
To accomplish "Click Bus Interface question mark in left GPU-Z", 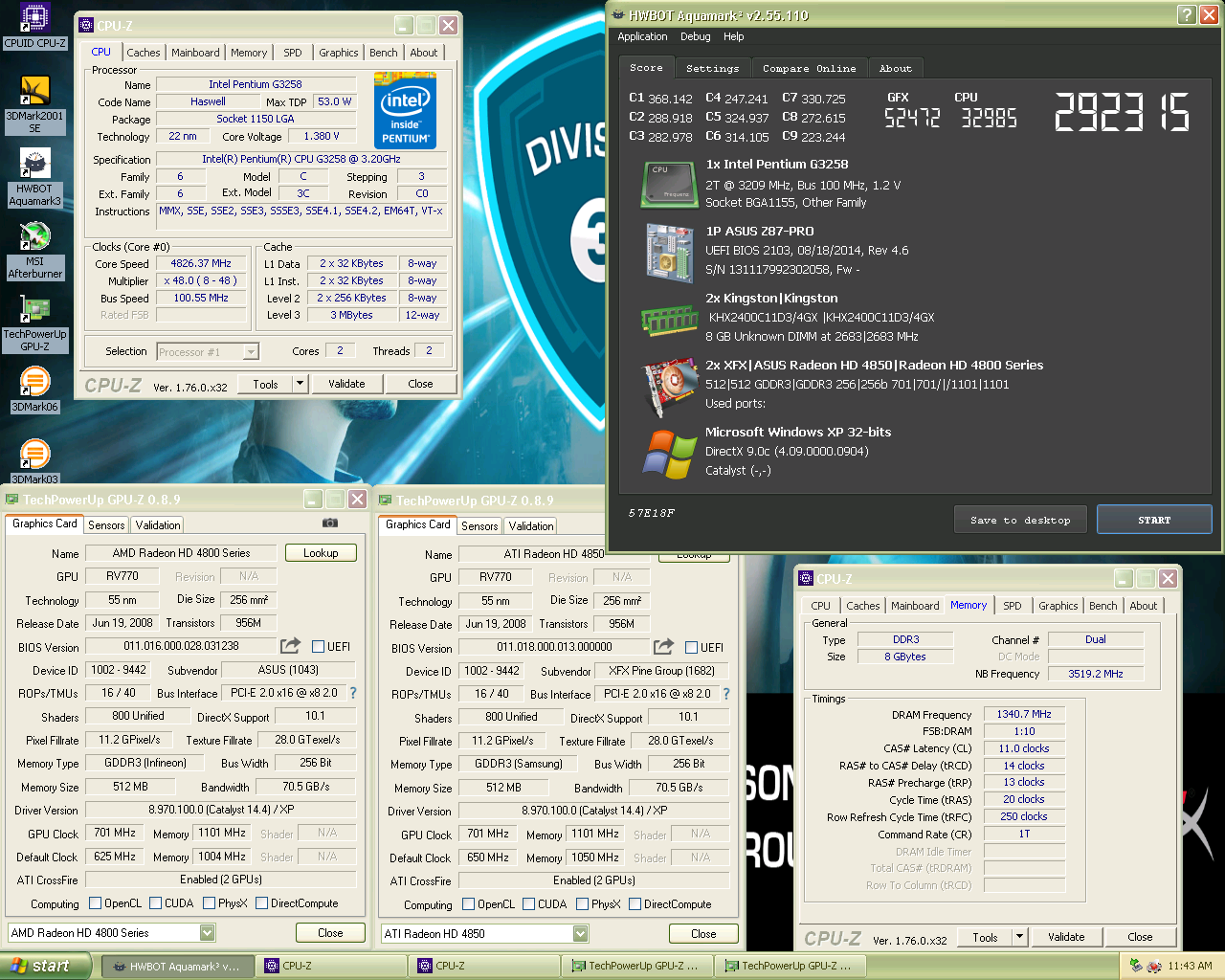I will coord(352,693).
